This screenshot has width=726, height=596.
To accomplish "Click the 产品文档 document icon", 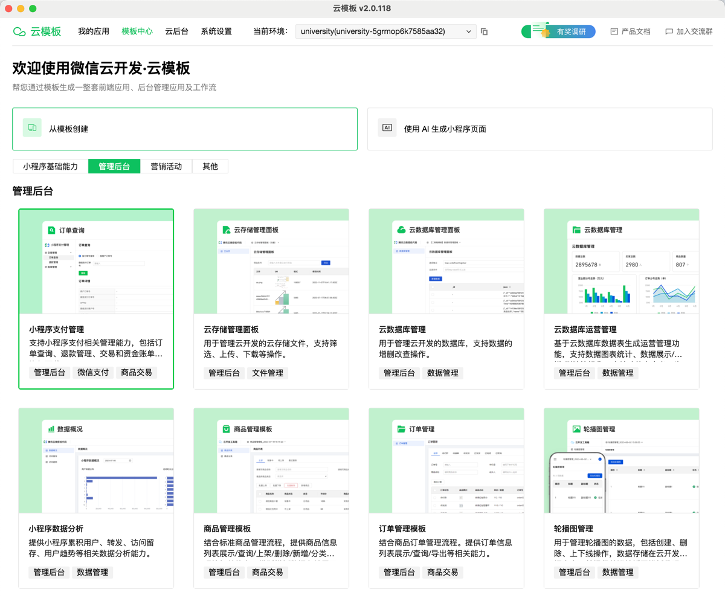I will (x=614, y=31).
